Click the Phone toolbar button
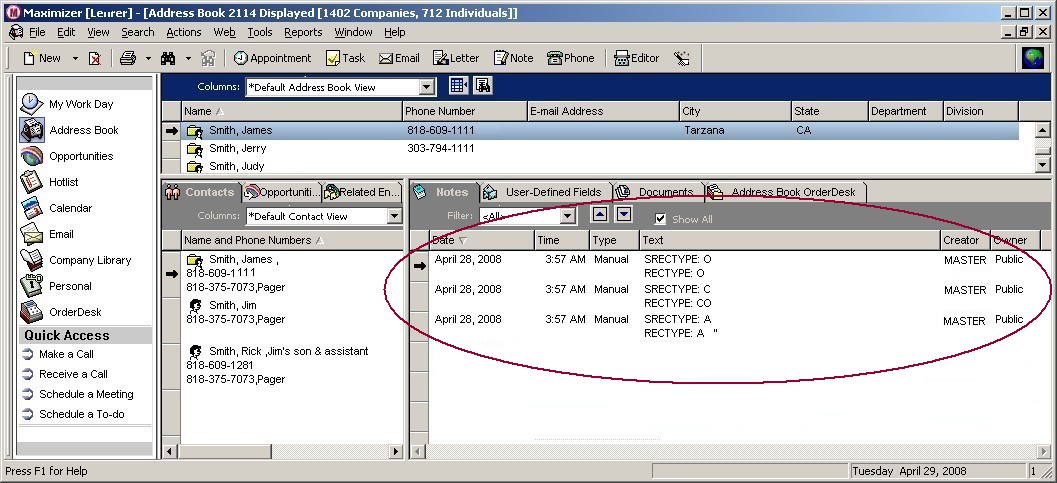This screenshot has width=1057, height=483. pyautogui.click(x=570, y=58)
